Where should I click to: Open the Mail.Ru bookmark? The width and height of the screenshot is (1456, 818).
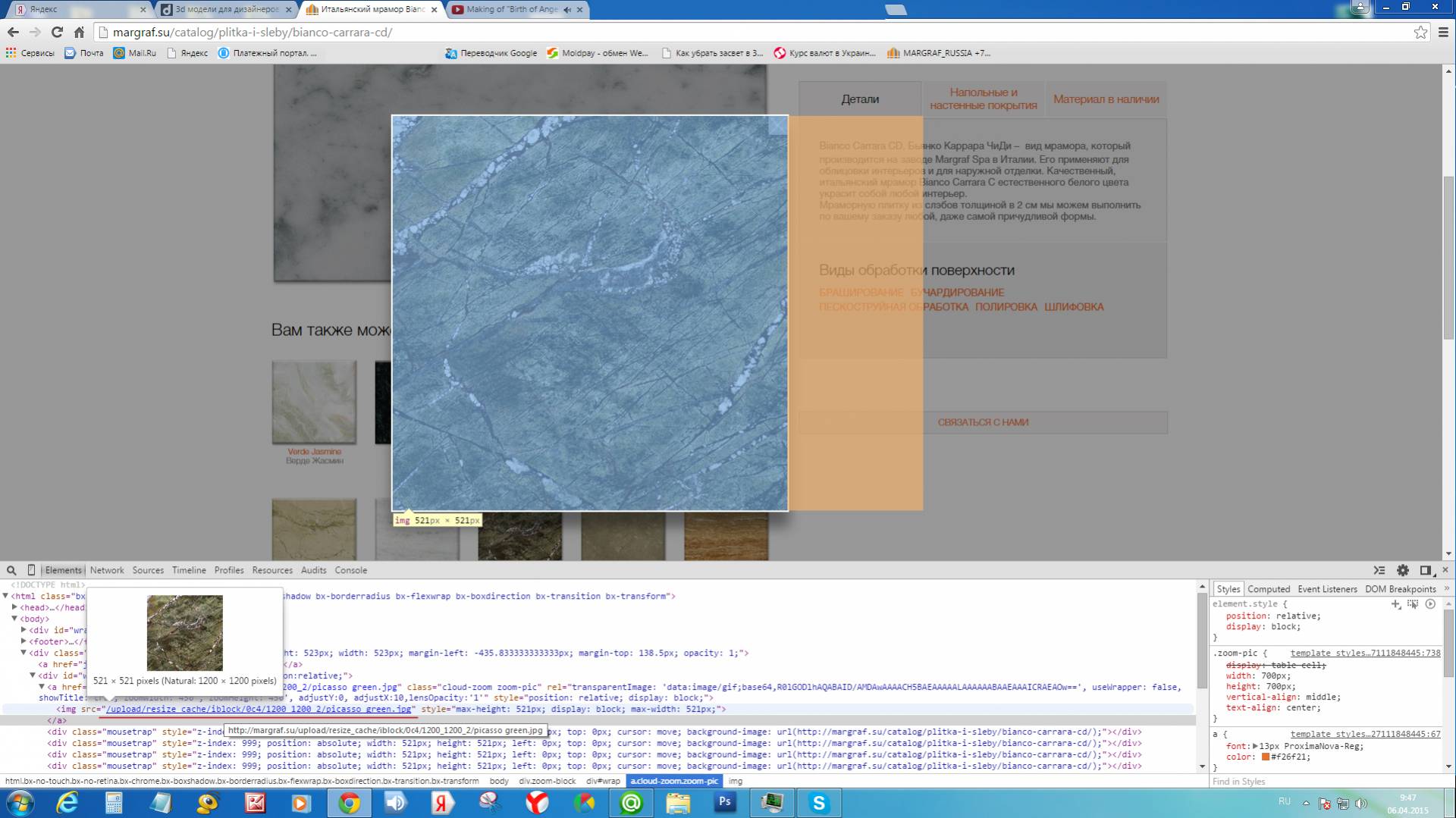pyautogui.click(x=135, y=53)
